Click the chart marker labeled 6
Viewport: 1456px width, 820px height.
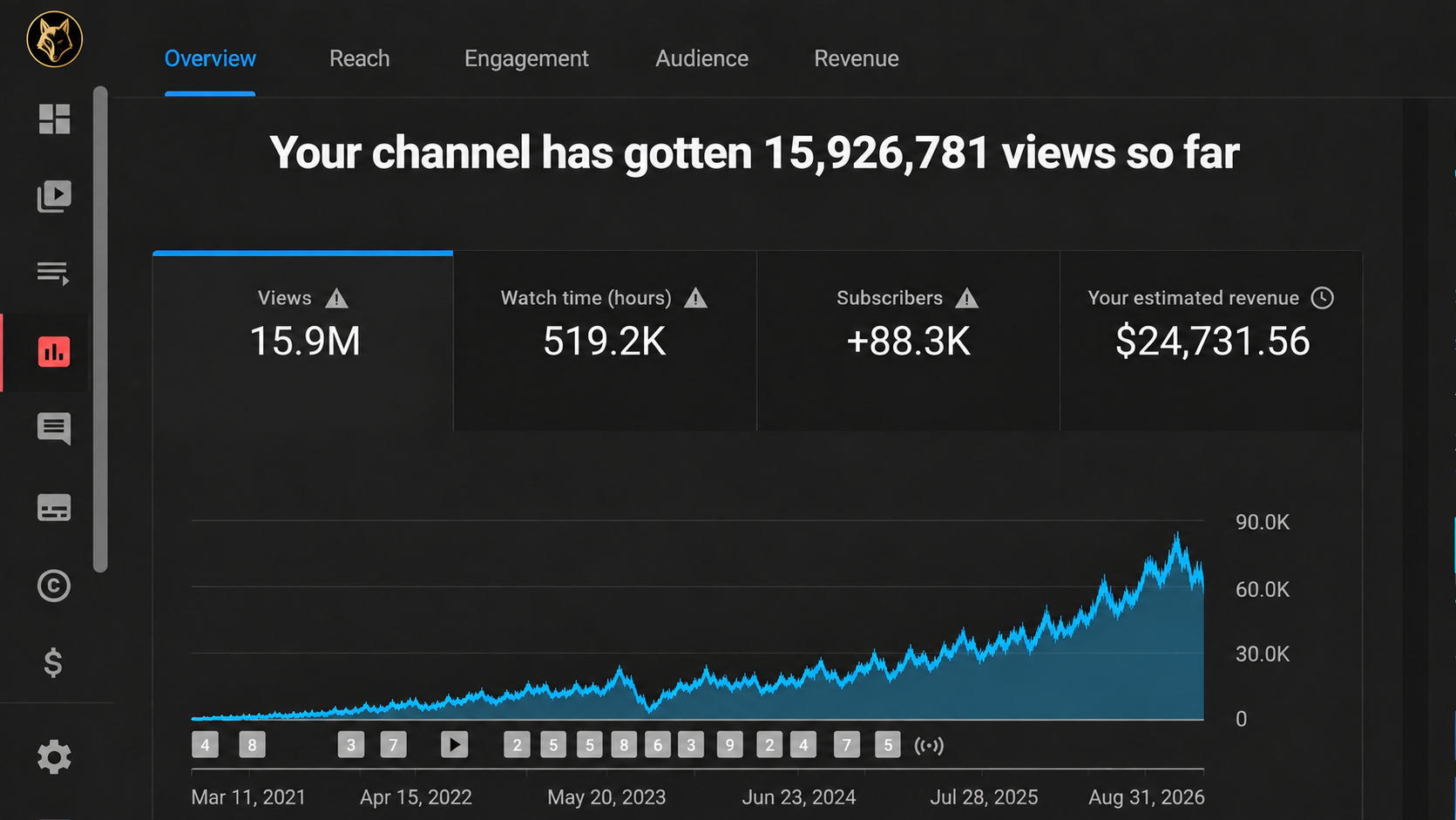[658, 744]
